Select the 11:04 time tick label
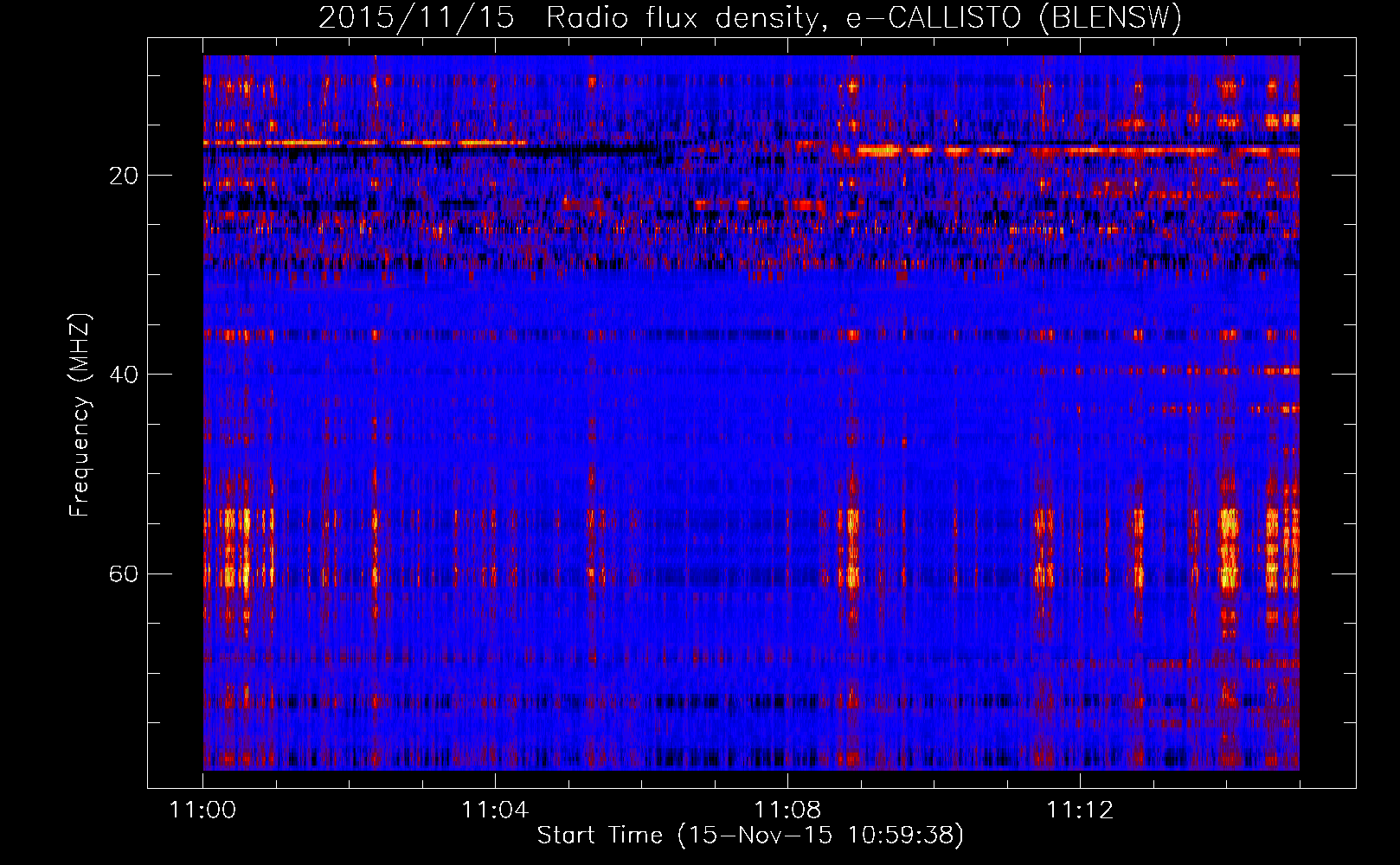Viewport: 1400px width, 865px height. point(495,811)
